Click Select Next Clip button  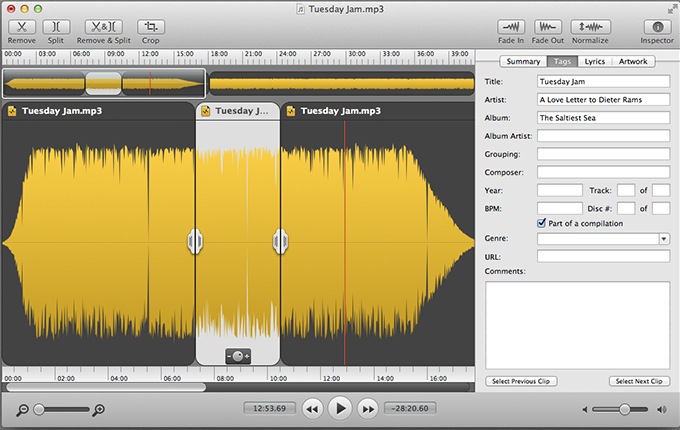pos(639,381)
